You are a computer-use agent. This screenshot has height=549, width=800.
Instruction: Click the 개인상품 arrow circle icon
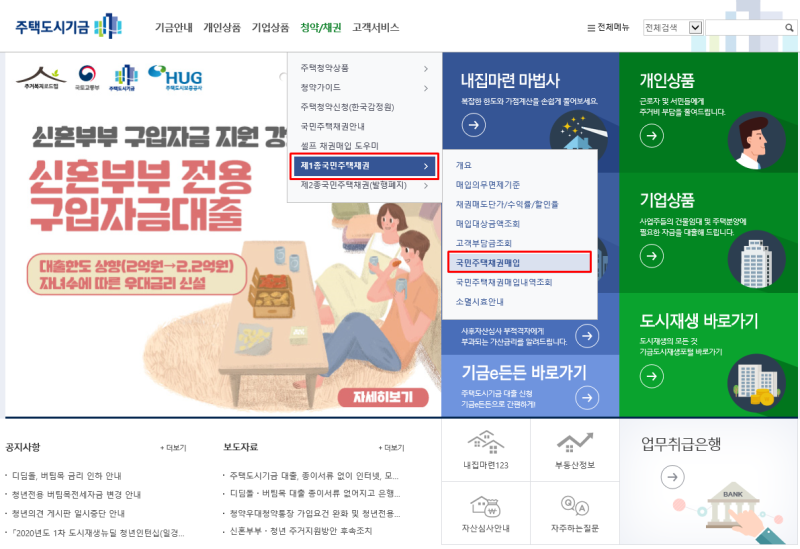pos(652,136)
